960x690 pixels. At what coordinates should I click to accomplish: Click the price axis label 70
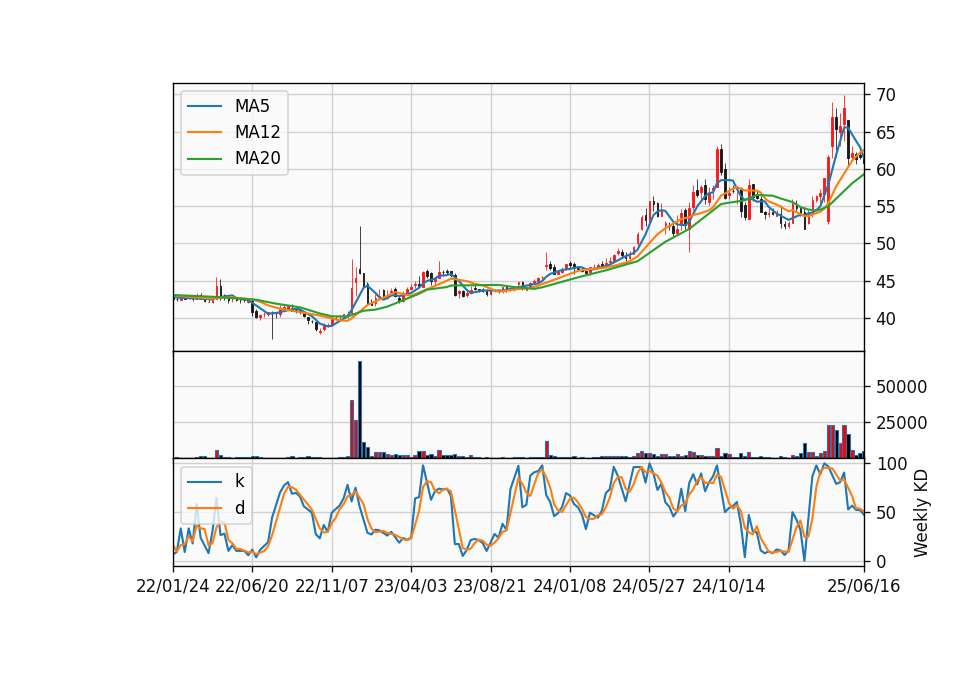click(x=885, y=95)
